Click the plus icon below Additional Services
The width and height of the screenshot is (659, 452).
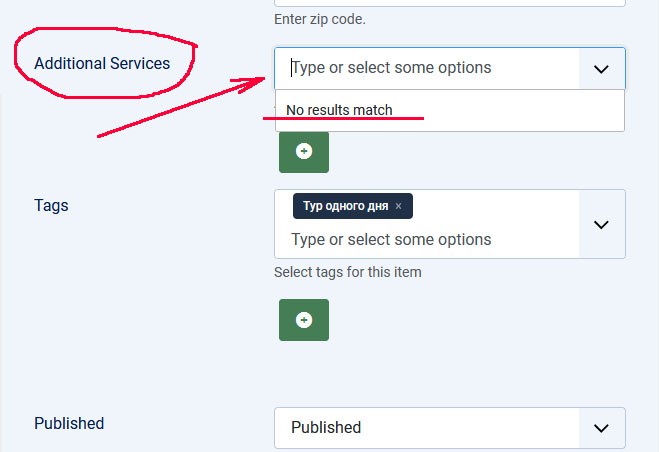[304, 151]
